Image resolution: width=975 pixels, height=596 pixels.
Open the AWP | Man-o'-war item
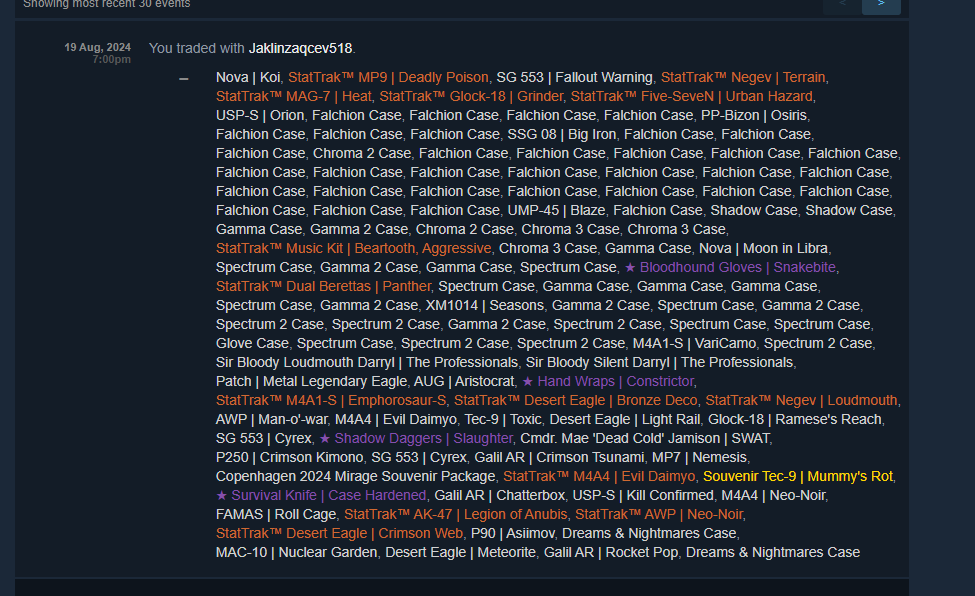[271, 419]
